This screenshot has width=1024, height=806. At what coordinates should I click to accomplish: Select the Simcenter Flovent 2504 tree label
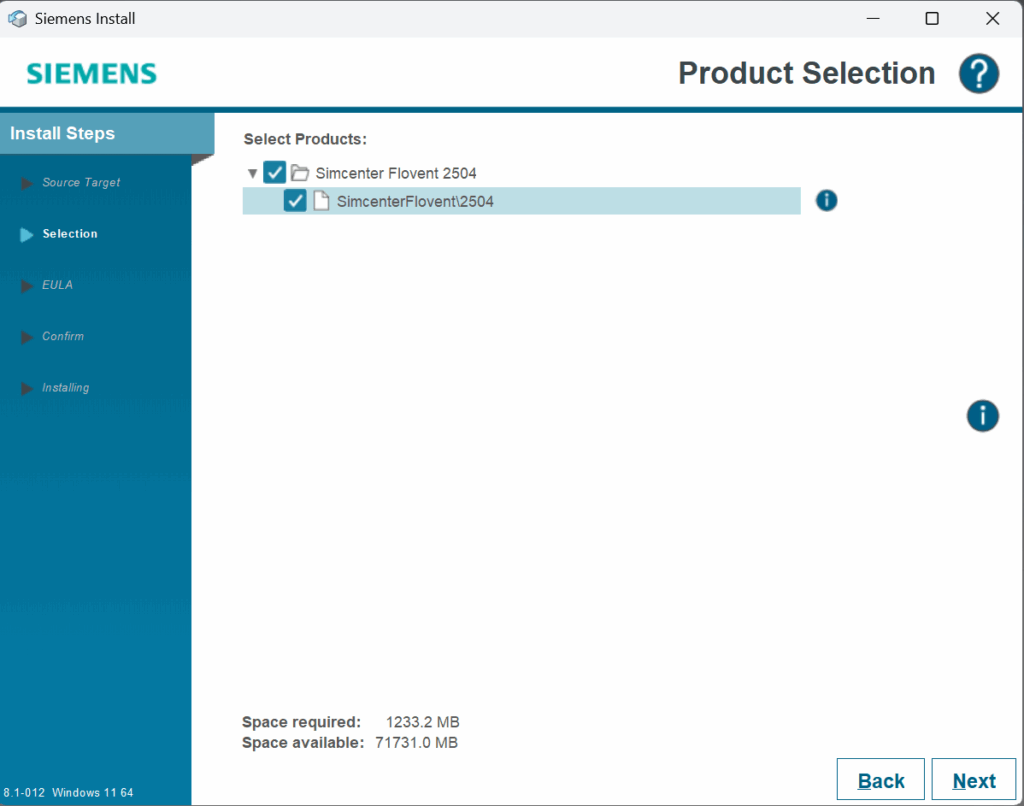(396, 173)
